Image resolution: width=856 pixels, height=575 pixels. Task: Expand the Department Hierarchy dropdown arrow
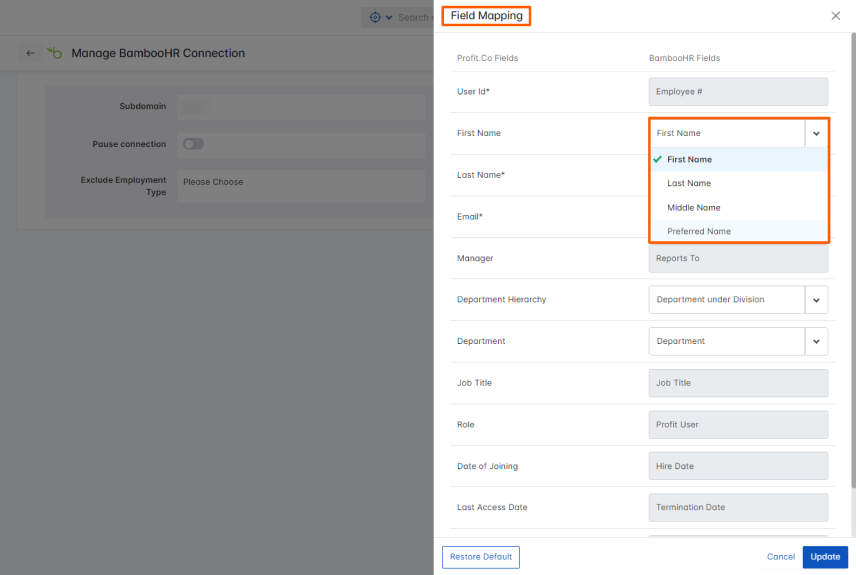pyautogui.click(x=816, y=300)
